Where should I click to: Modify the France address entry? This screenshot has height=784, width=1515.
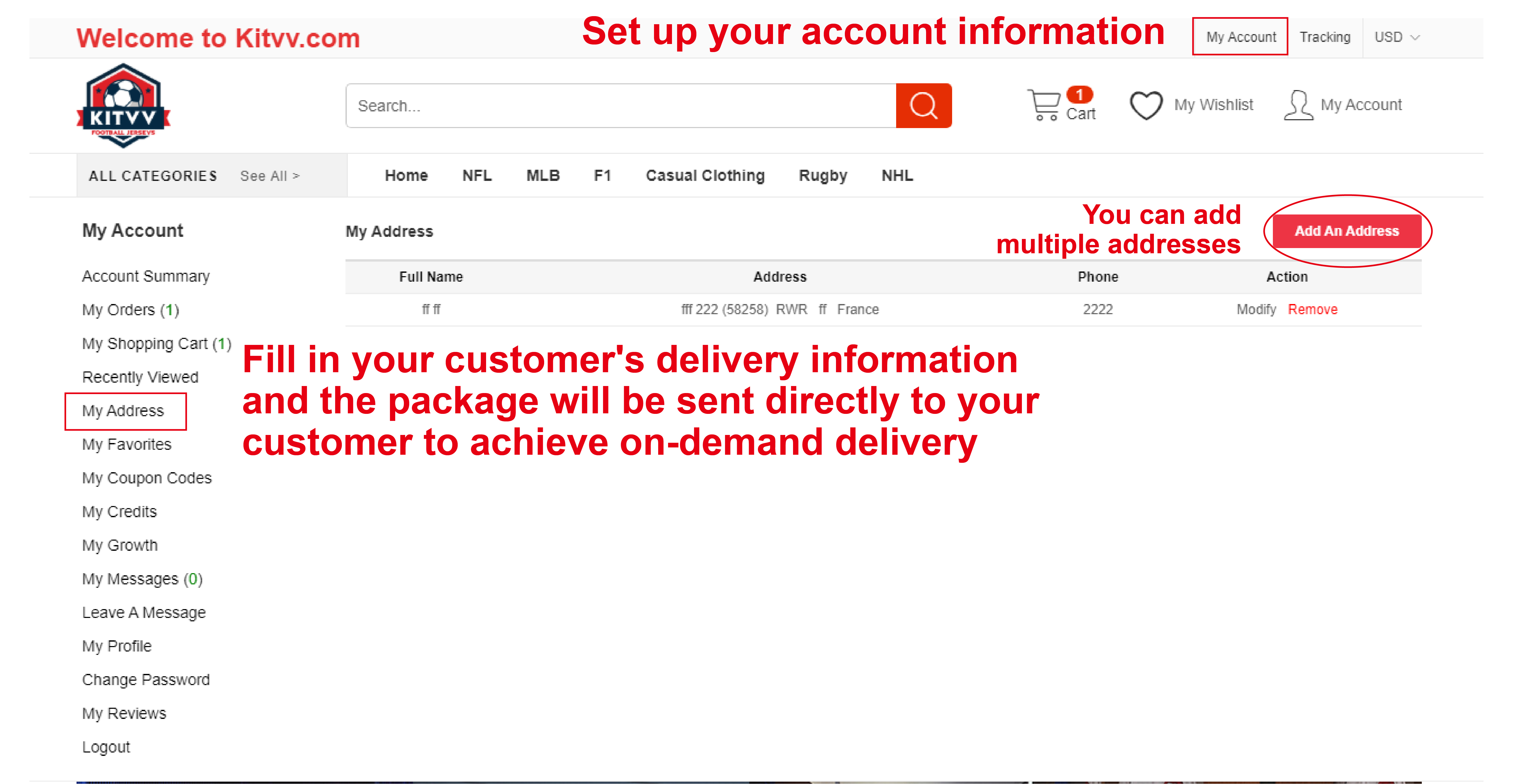1256,309
